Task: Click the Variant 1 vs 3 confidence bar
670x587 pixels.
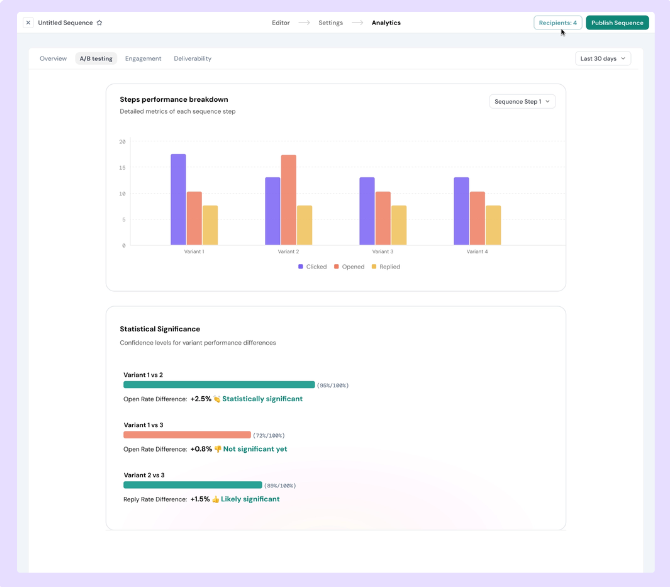Action: 187,435
